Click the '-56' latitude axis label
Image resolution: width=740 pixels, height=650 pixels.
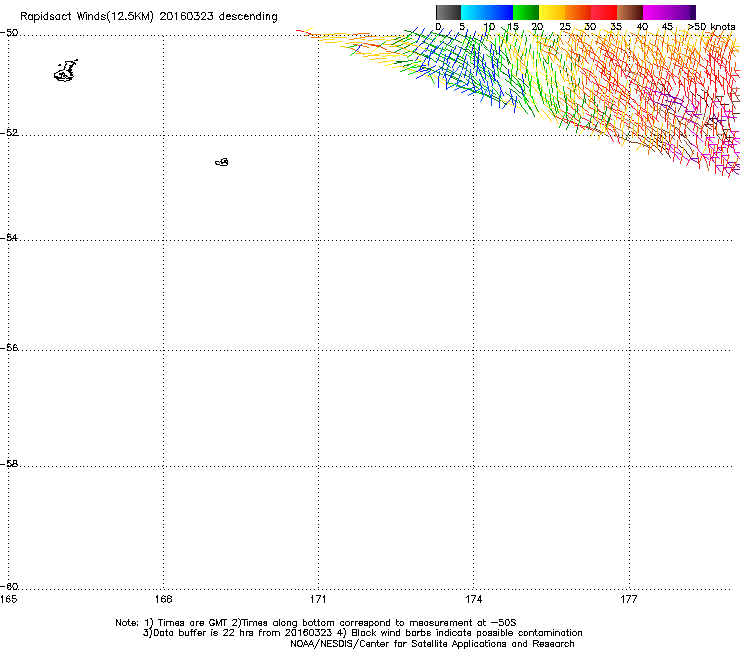coord(9,347)
